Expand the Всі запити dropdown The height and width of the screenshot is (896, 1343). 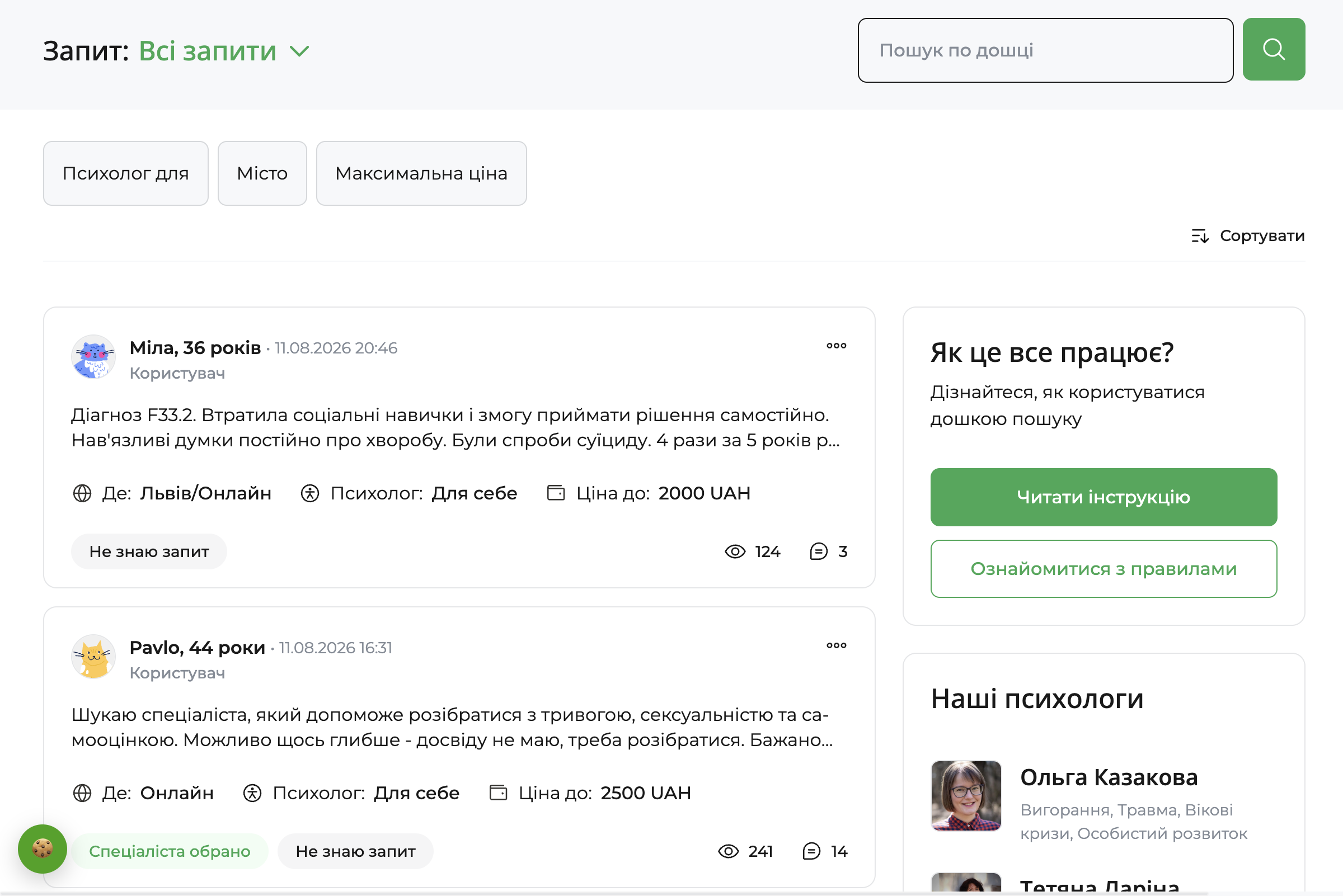[224, 51]
